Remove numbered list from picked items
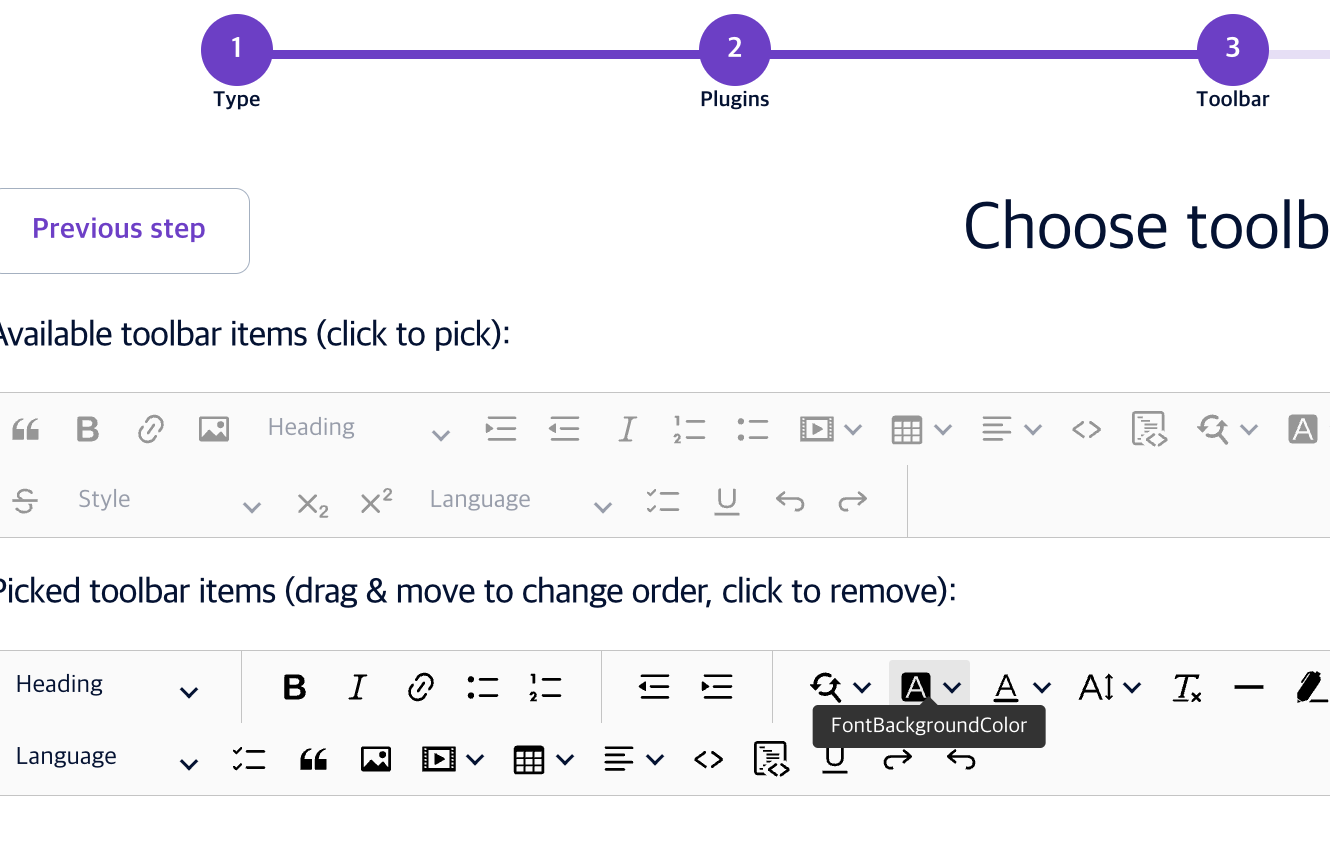Viewport: 1330px width, 860px height. [546, 687]
